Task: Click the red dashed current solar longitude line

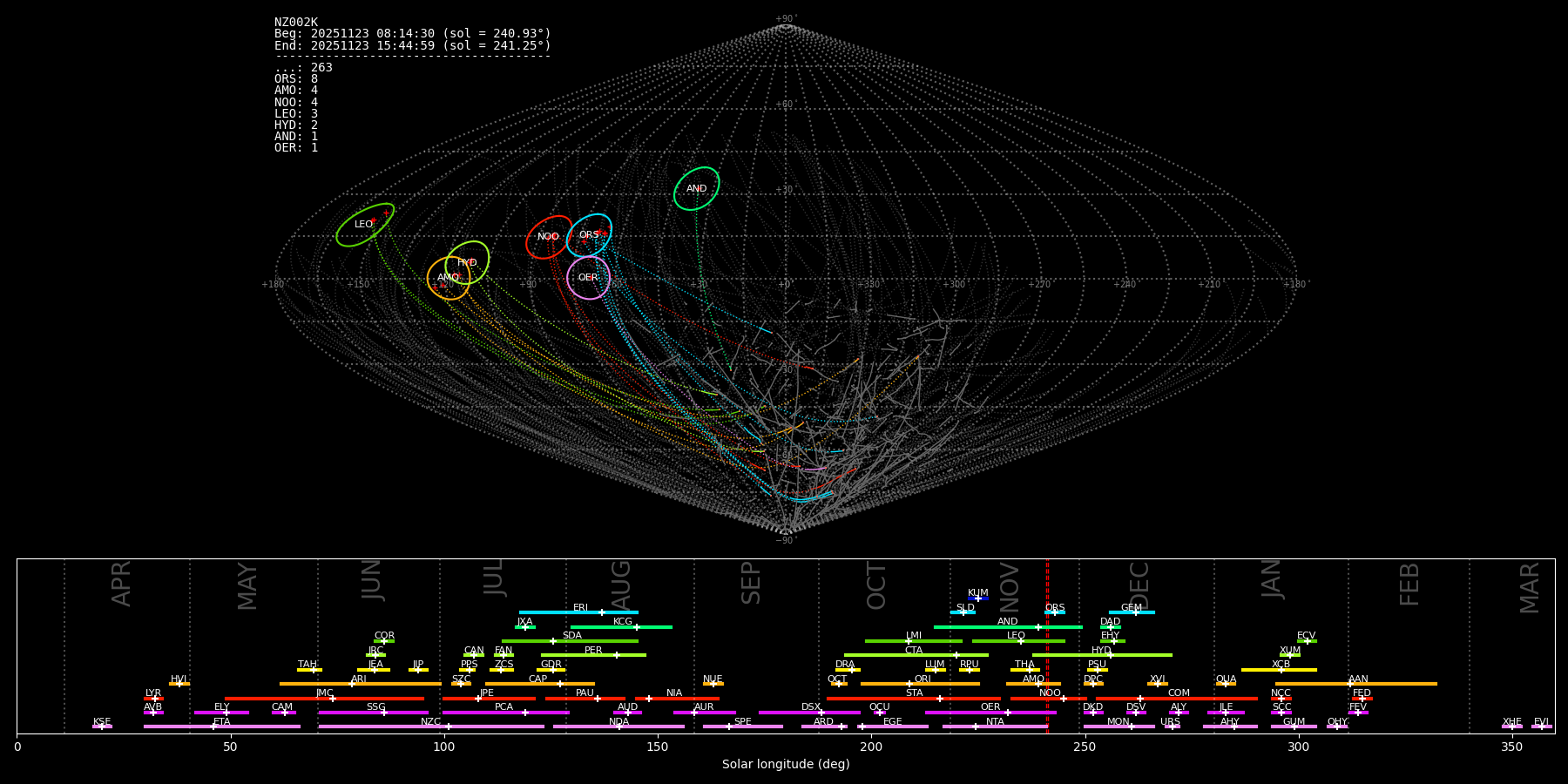Action: point(1047,645)
